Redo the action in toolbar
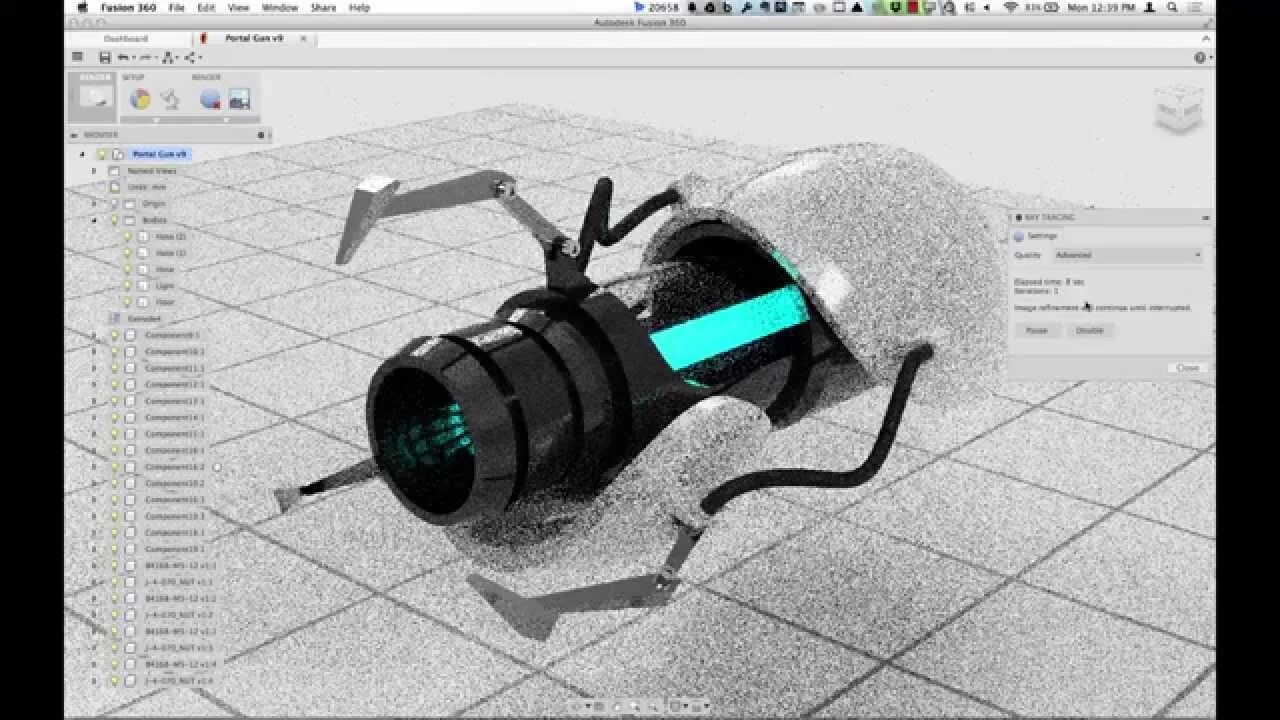The height and width of the screenshot is (720, 1280). (x=145, y=58)
